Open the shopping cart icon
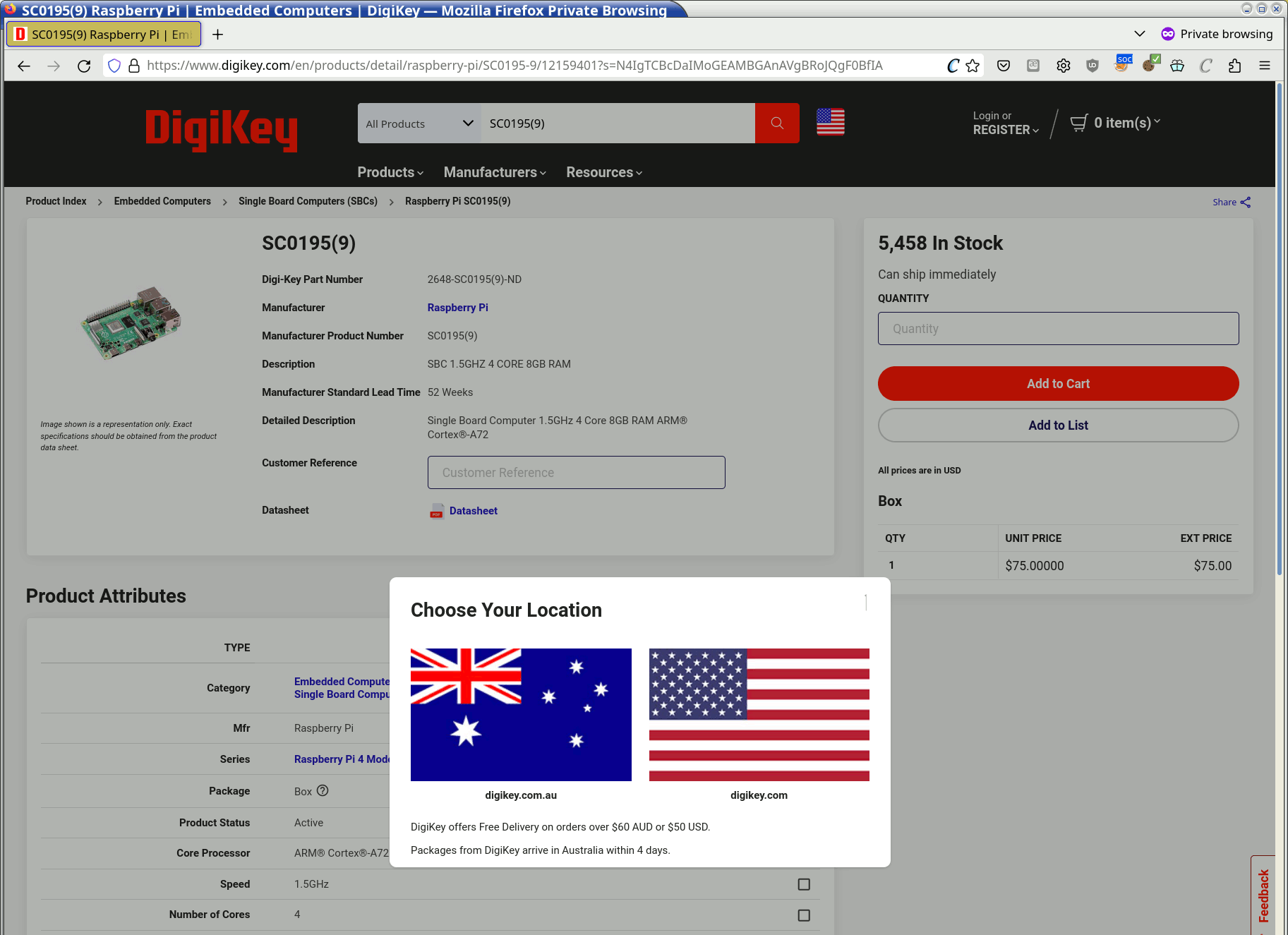Image resolution: width=1288 pixels, height=935 pixels. pyautogui.click(x=1078, y=123)
